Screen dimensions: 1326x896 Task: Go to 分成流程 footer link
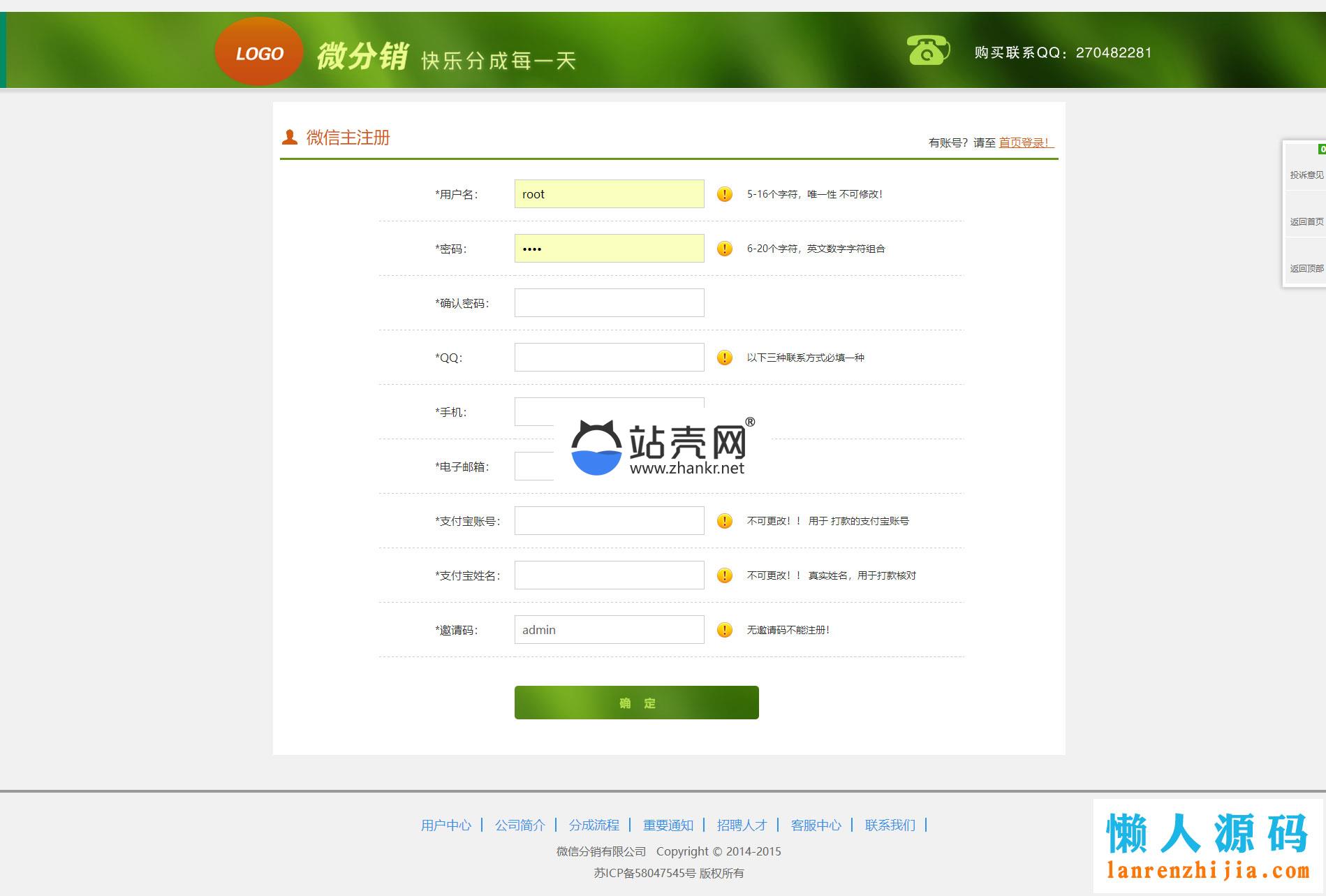point(594,825)
